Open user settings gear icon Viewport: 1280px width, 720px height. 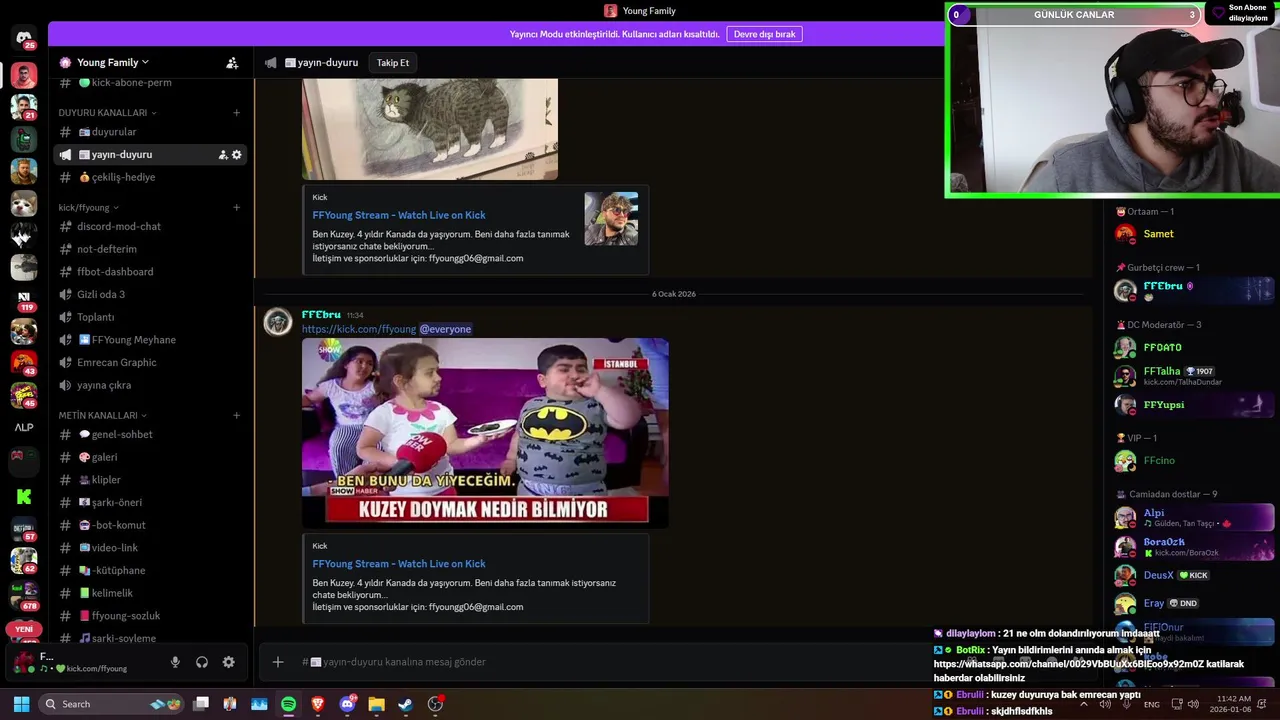pos(229,662)
